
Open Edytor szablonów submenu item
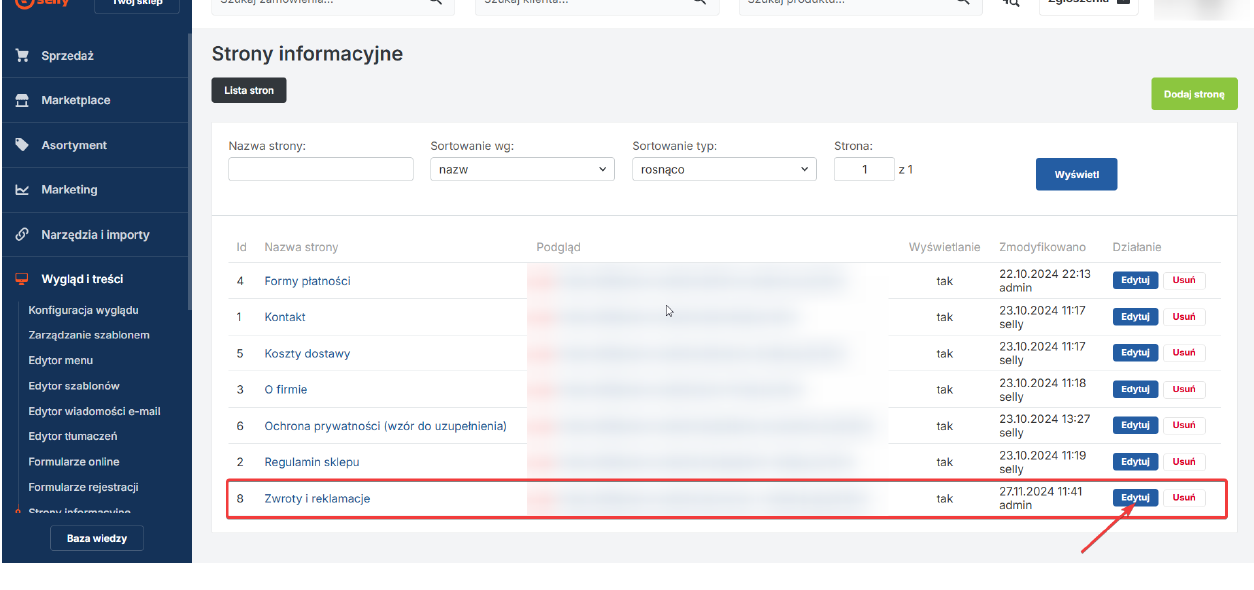coord(74,386)
